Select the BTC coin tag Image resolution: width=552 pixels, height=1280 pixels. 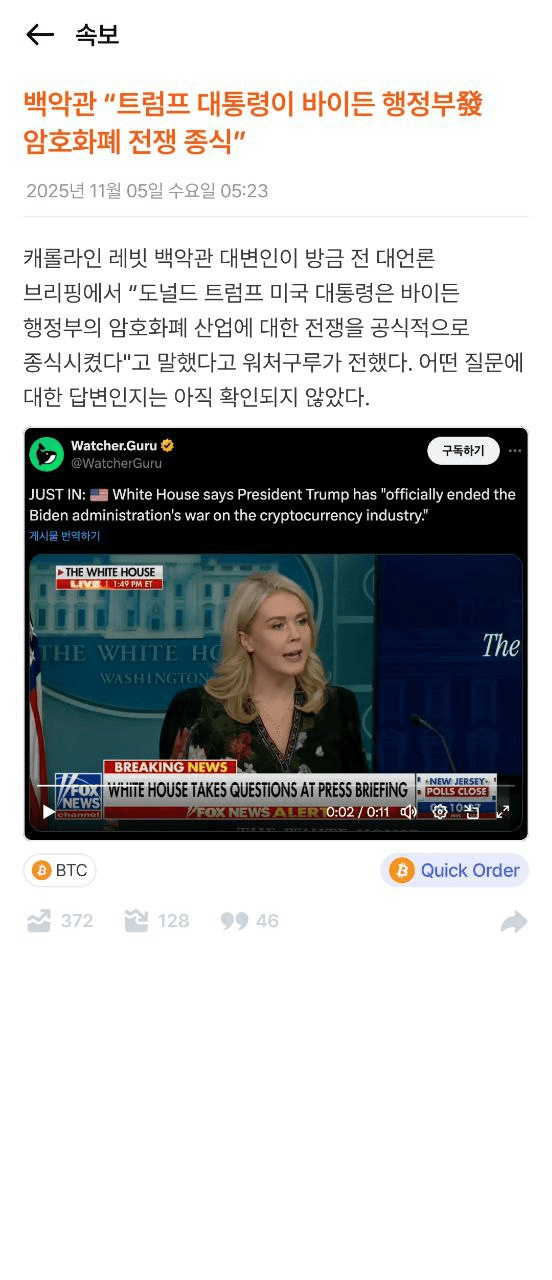click(x=60, y=870)
